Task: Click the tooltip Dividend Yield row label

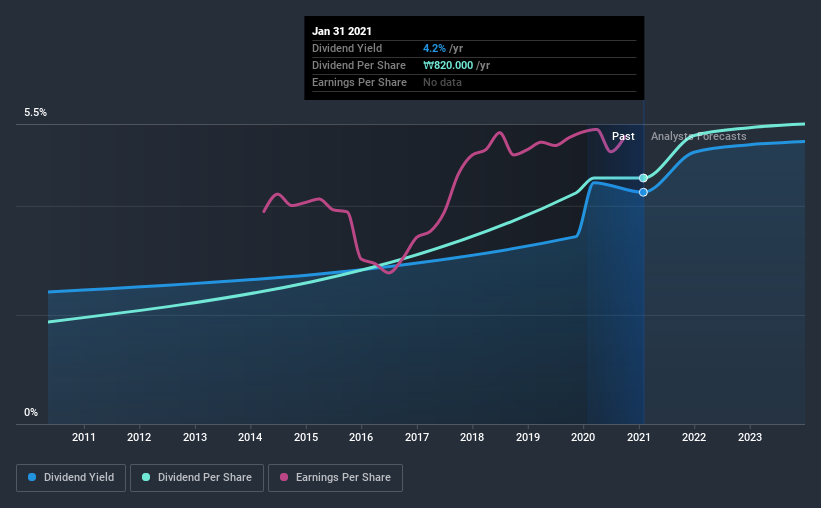Action: tap(347, 48)
